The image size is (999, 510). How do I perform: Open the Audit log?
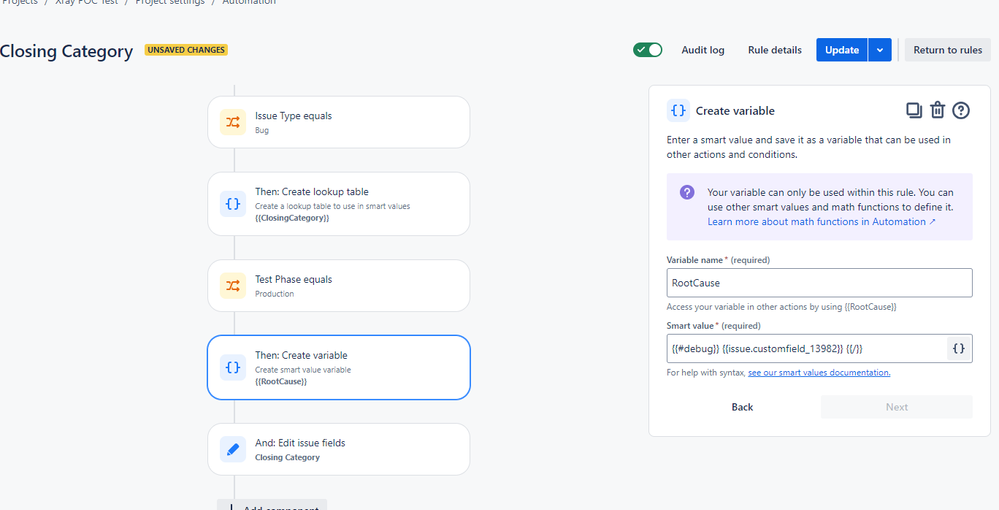coord(703,50)
